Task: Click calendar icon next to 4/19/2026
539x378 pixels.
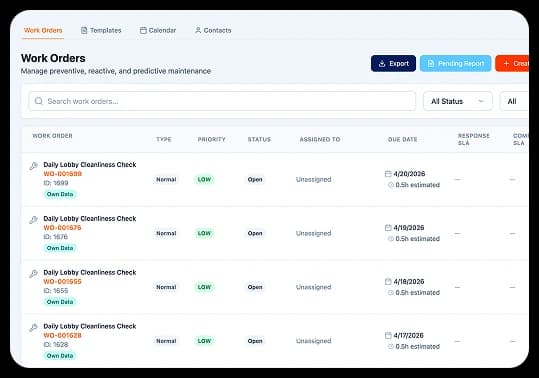Action: click(x=388, y=228)
